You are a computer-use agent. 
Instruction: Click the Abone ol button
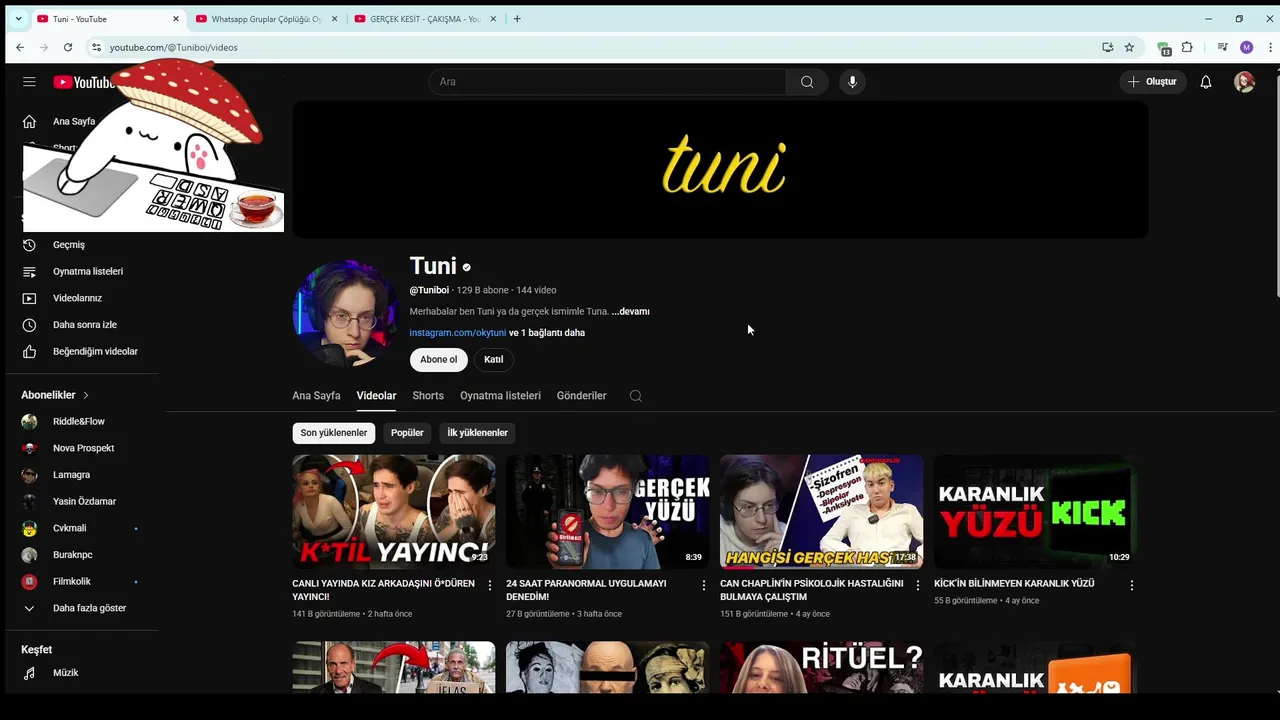pyautogui.click(x=438, y=360)
